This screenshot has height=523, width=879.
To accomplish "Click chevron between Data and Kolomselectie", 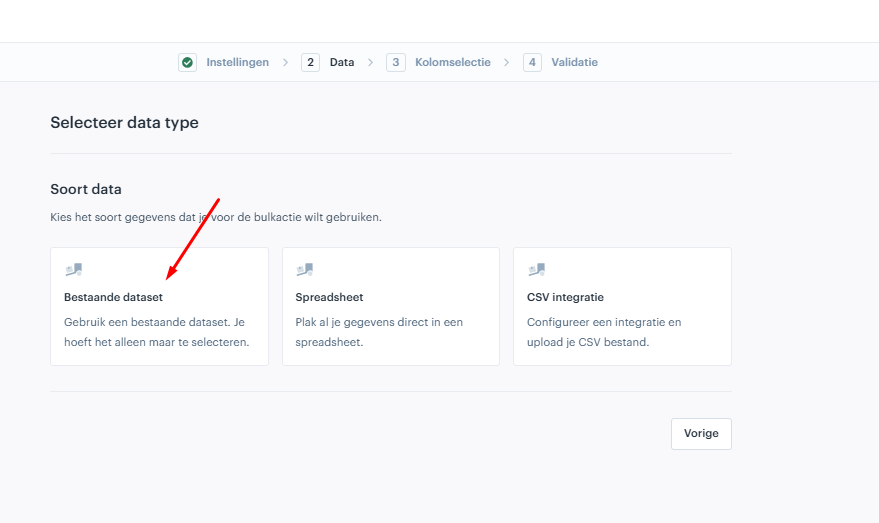I will point(370,62).
